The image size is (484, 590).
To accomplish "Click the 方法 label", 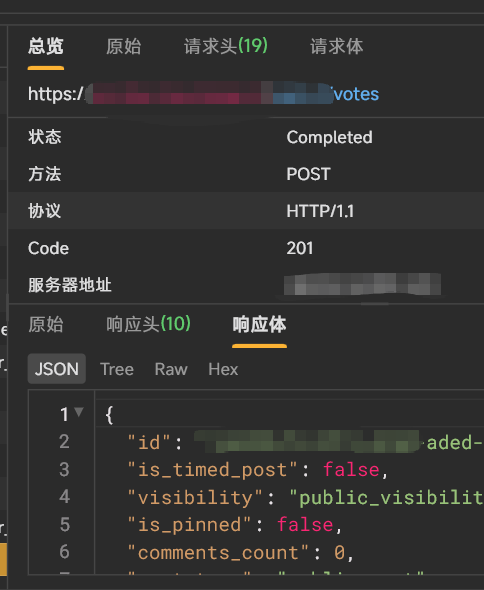I will pos(44,174).
